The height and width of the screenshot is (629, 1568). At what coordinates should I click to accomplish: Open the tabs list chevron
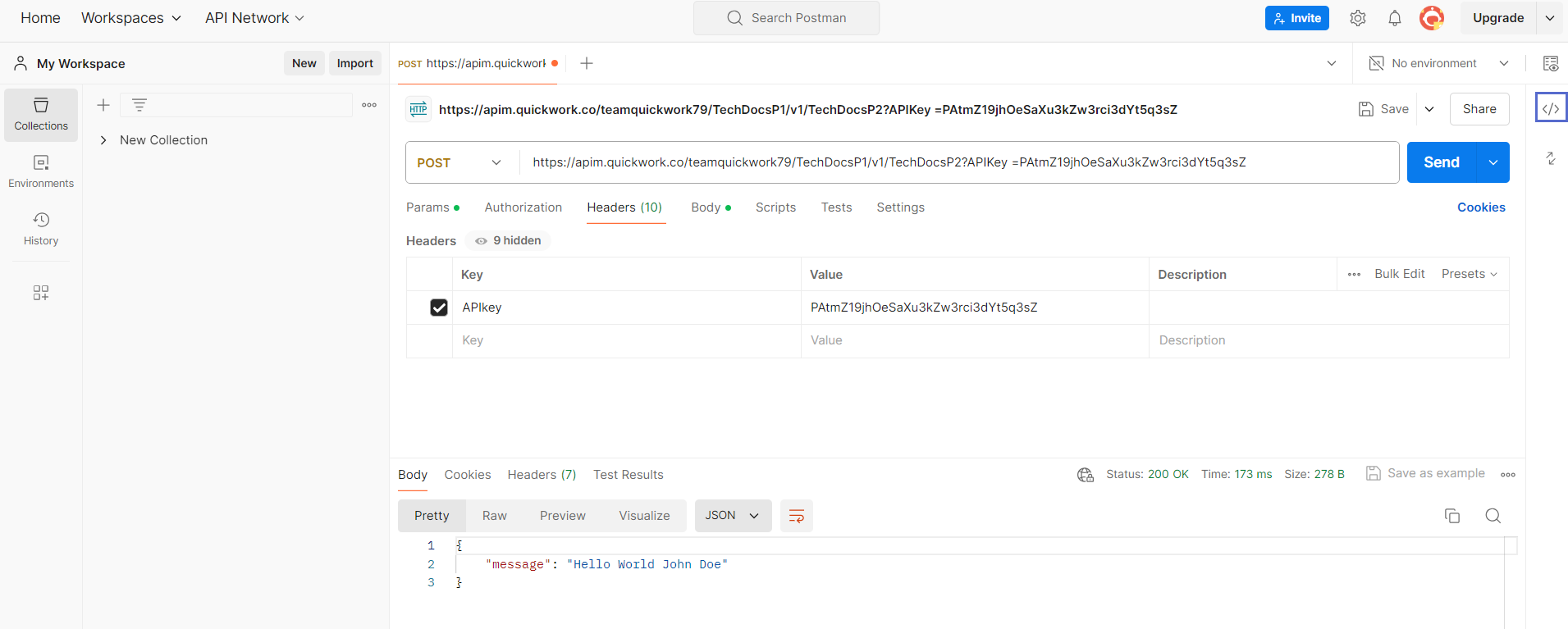coord(1332,63)
